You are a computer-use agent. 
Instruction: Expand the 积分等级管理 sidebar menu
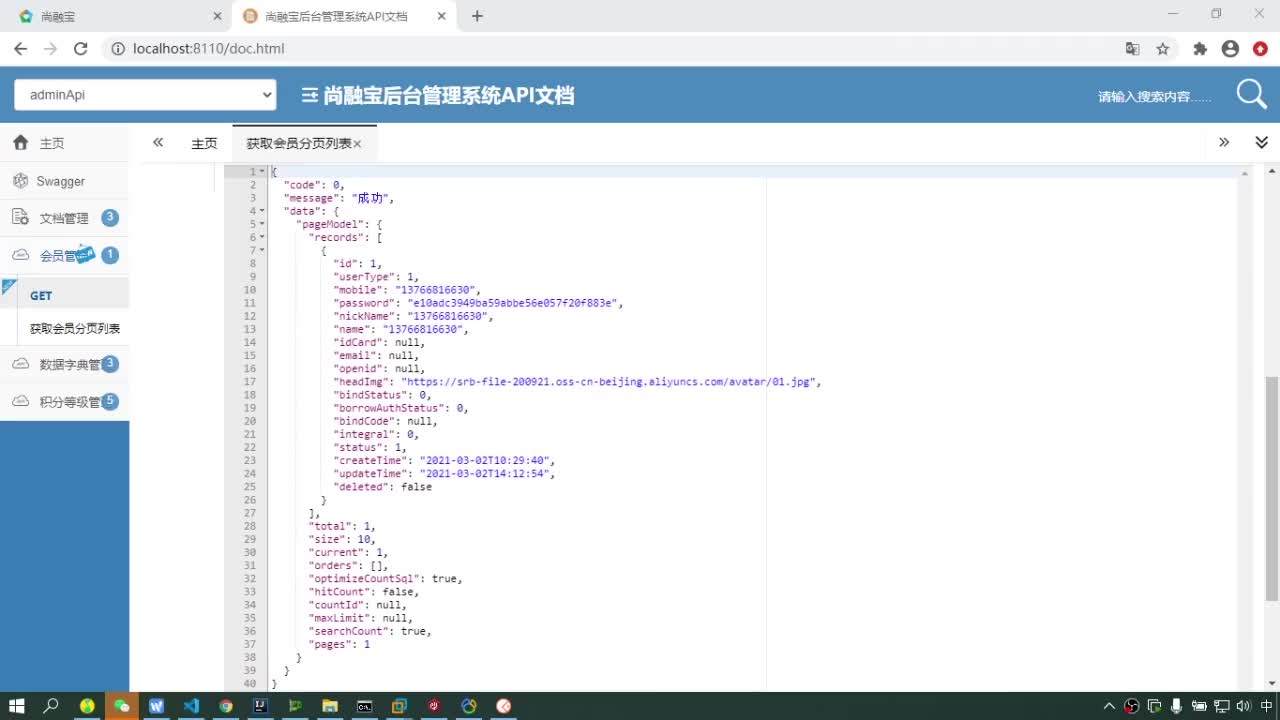(64, 401)
